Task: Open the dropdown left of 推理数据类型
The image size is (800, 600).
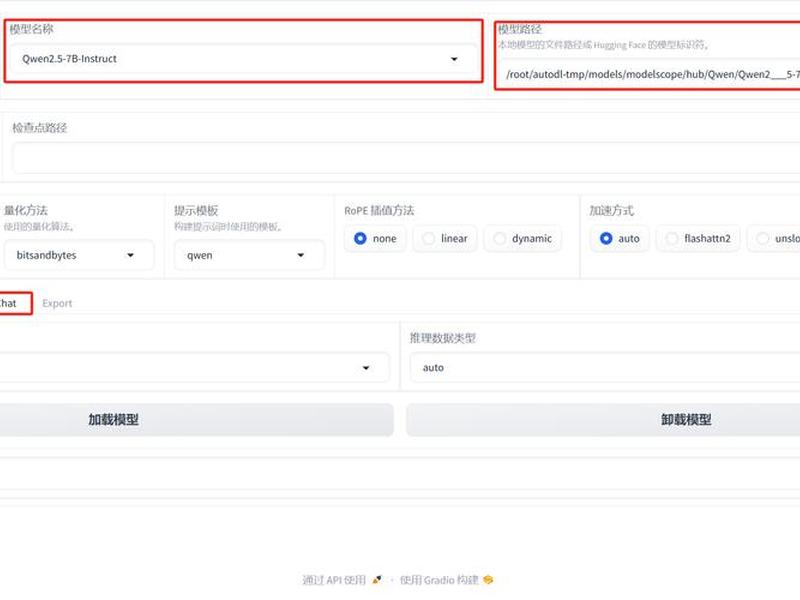Action: [x=194, y=368]
